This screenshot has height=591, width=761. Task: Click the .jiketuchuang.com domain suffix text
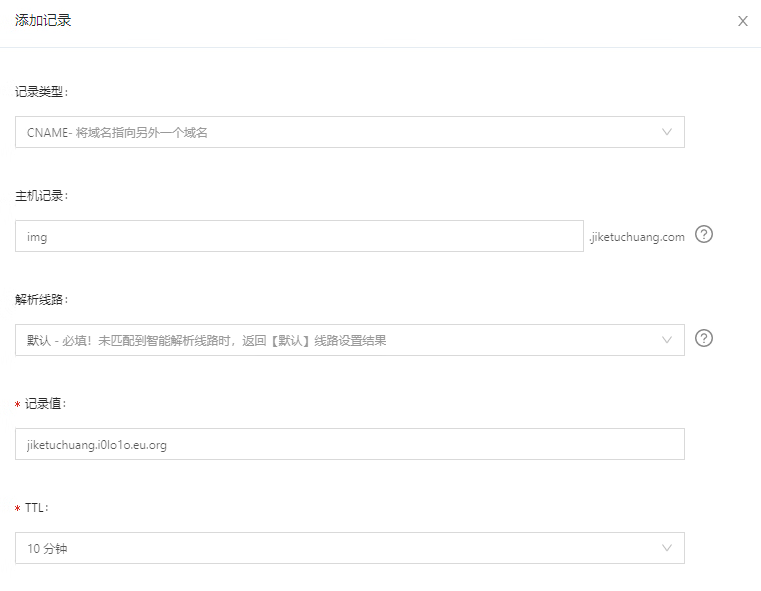(637, 237)
